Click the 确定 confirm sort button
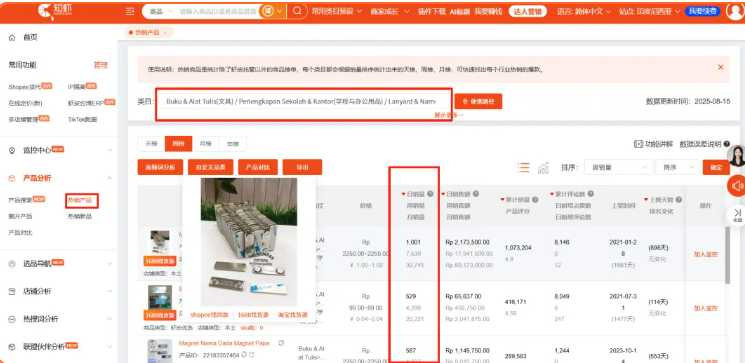This screenshot has height=363, width=745. [x=716, y=167]
